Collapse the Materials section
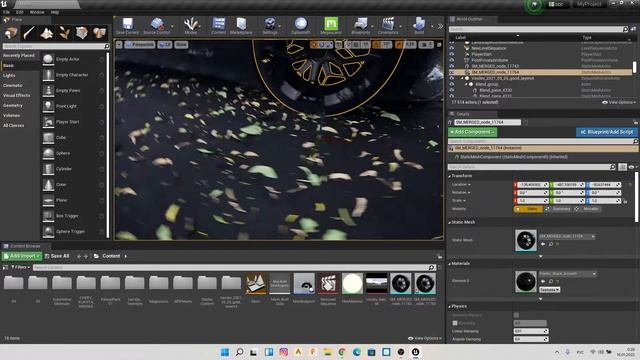The height and width of the screenshot is (360, 640). [x=450, y=264]
